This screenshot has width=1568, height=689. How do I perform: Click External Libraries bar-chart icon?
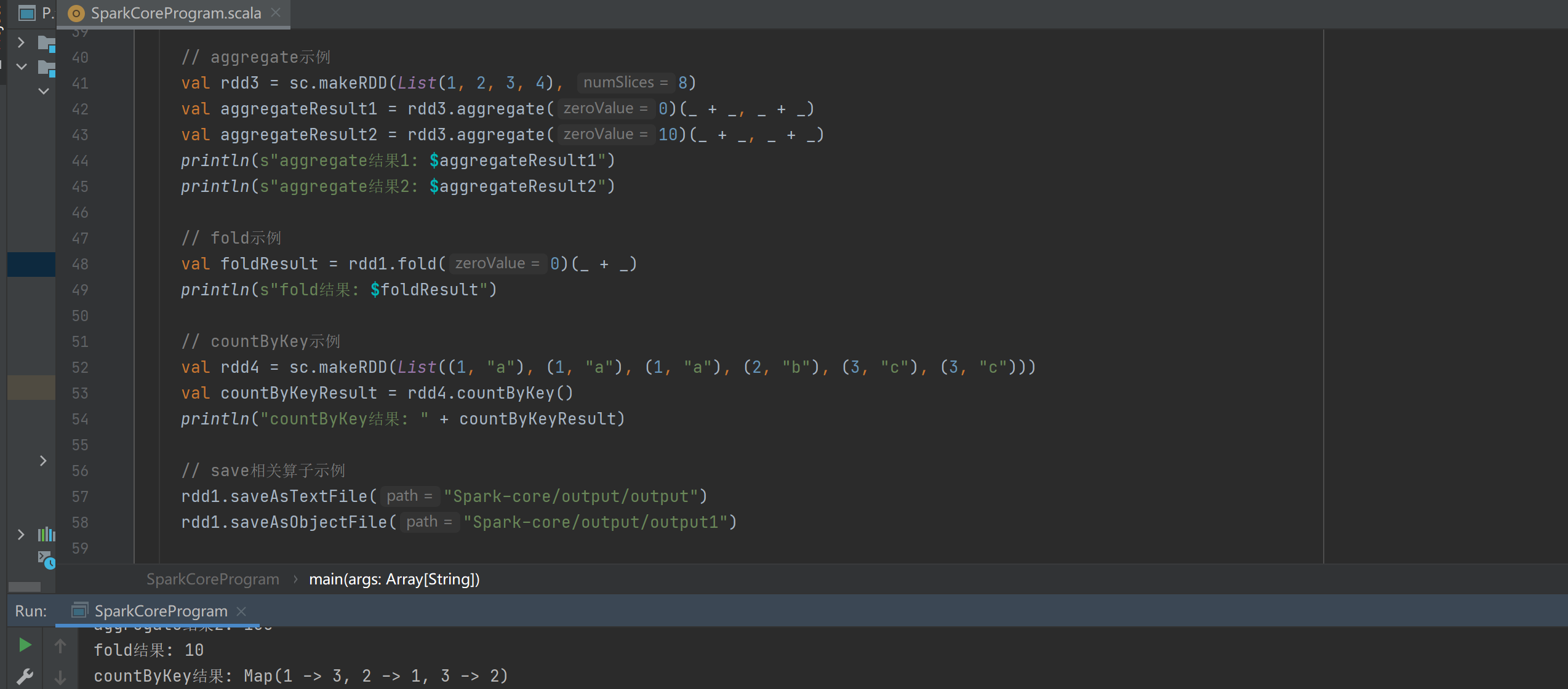46,534
